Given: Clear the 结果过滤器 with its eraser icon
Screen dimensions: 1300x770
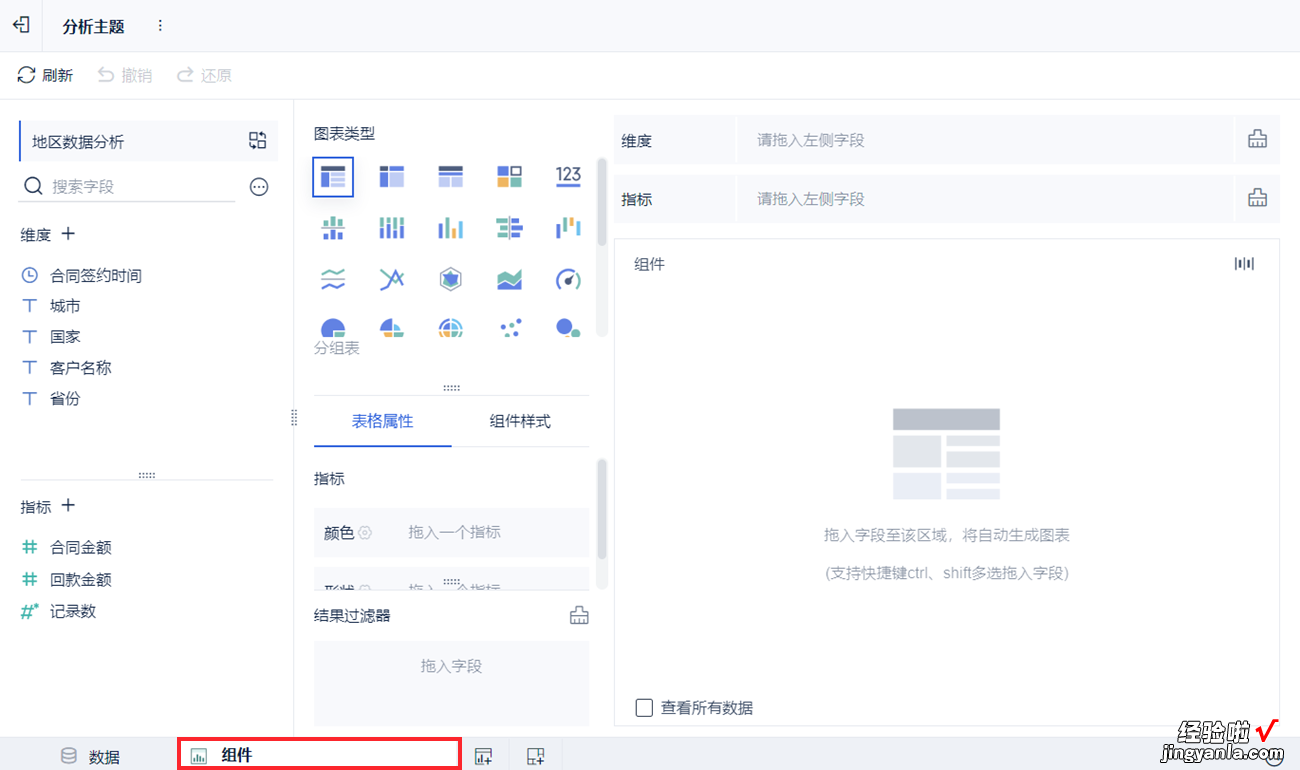Looking at the screenshot, I should pos(579,615).
